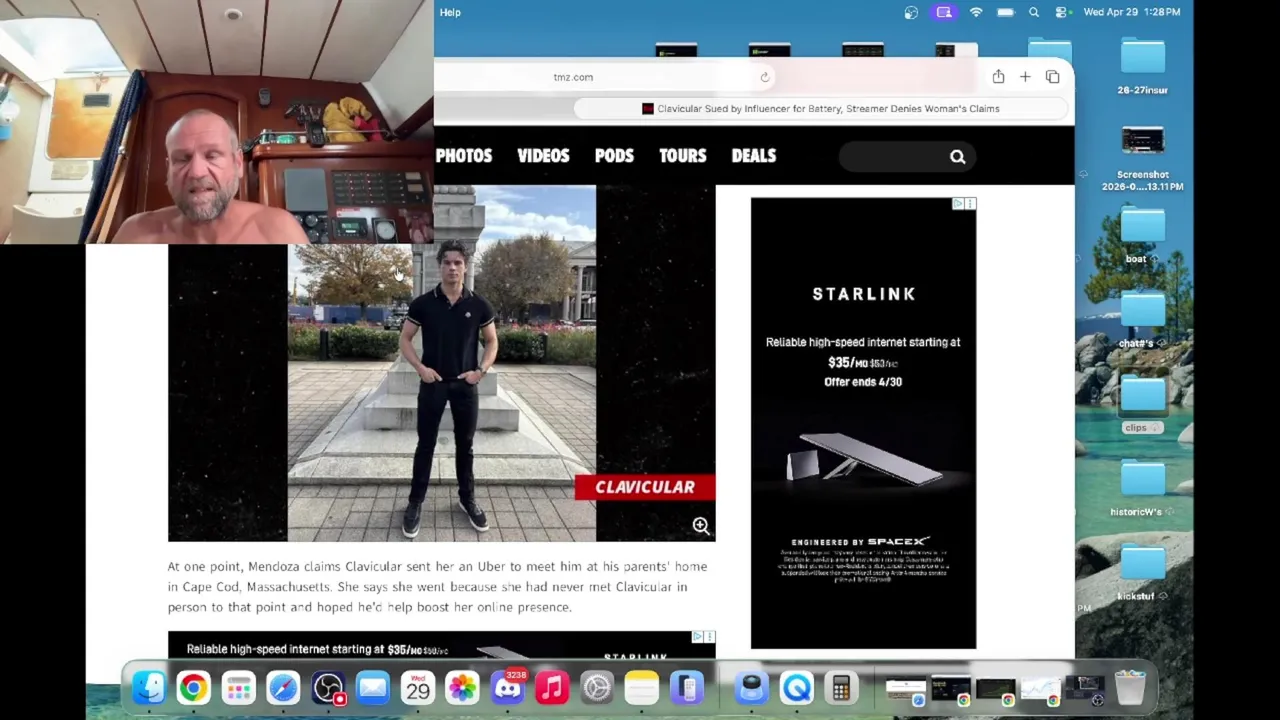Open Launchpad in the dock
Screen dimensions: 1280x720
coord(238,688)
